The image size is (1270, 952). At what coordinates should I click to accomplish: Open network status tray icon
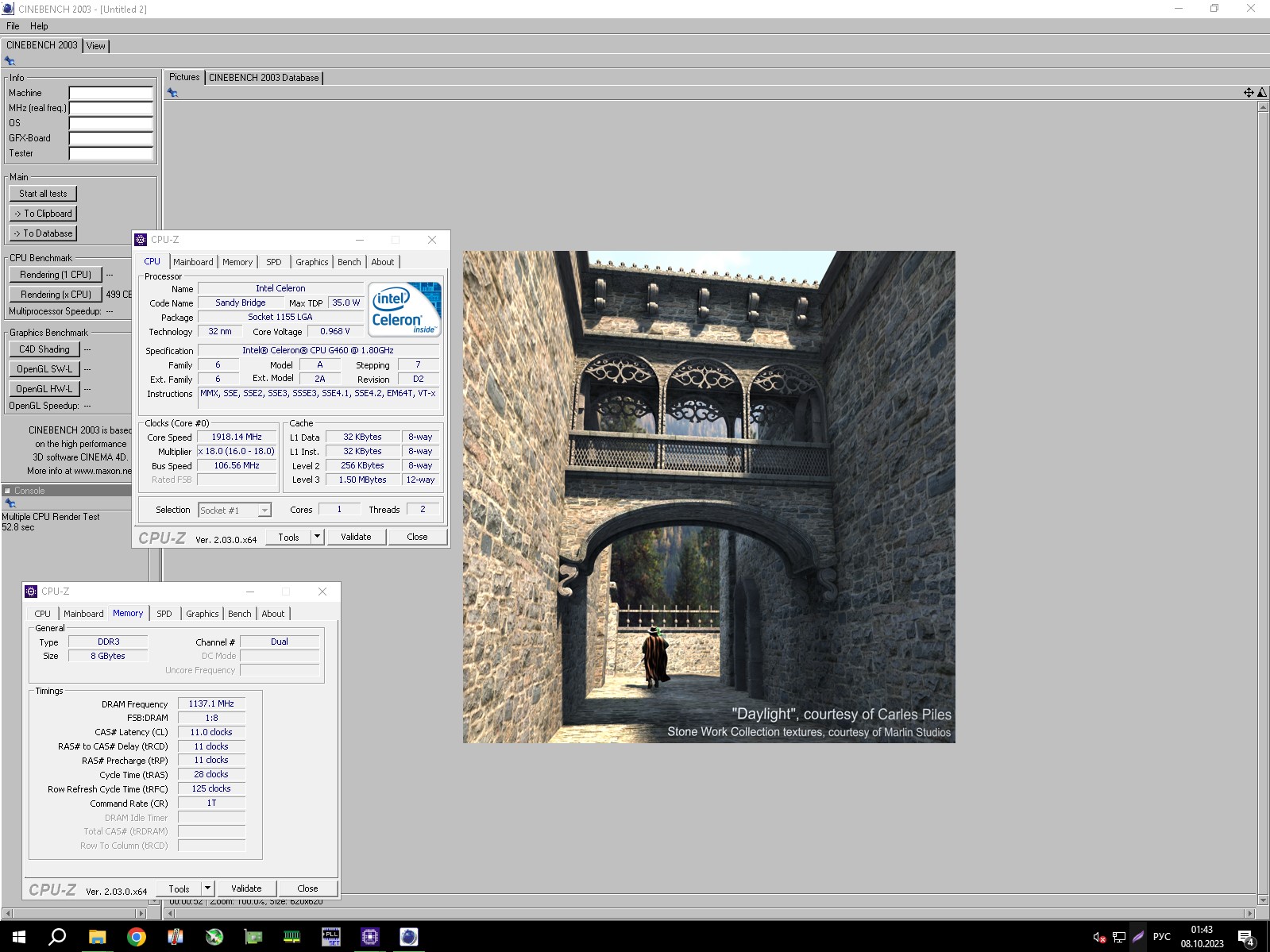tap(1119, 937)
